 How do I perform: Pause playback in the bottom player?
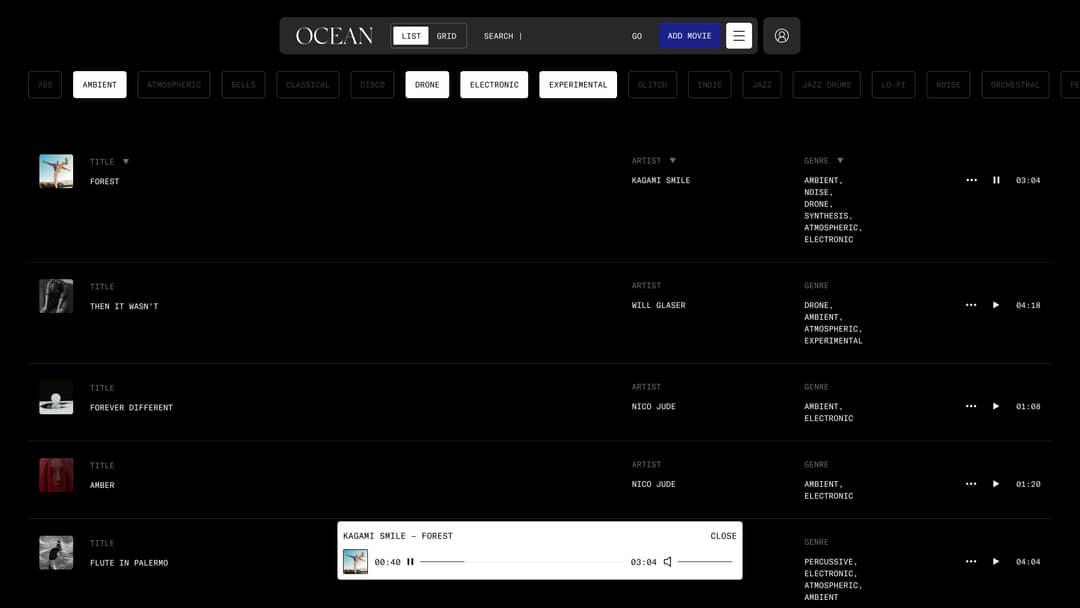[410, 562]
